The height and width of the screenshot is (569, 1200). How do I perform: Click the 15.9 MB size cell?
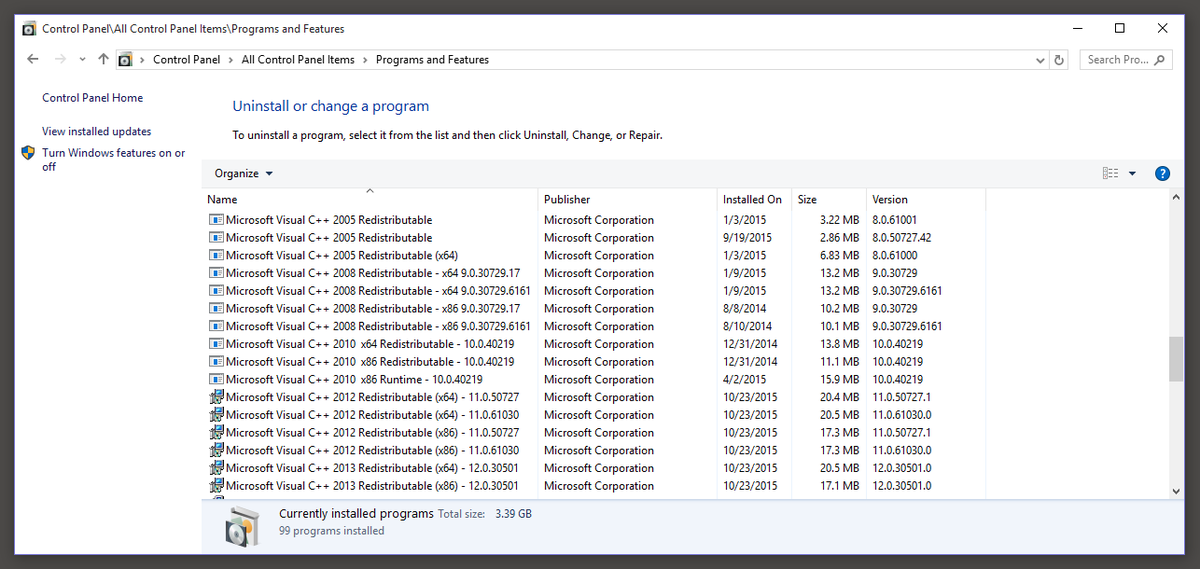click(x=840, y=379)
